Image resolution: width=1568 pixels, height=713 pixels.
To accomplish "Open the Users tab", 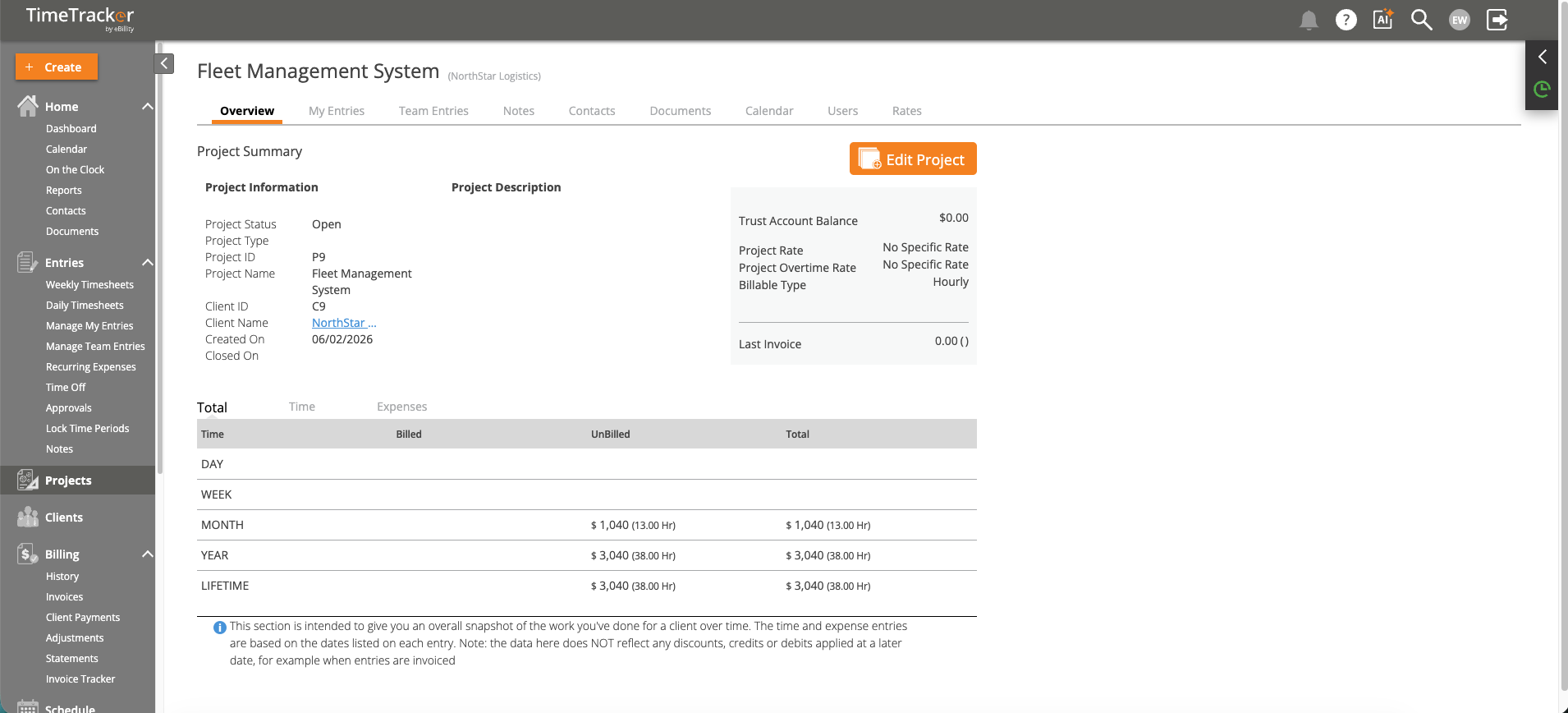I will [843, 111].
